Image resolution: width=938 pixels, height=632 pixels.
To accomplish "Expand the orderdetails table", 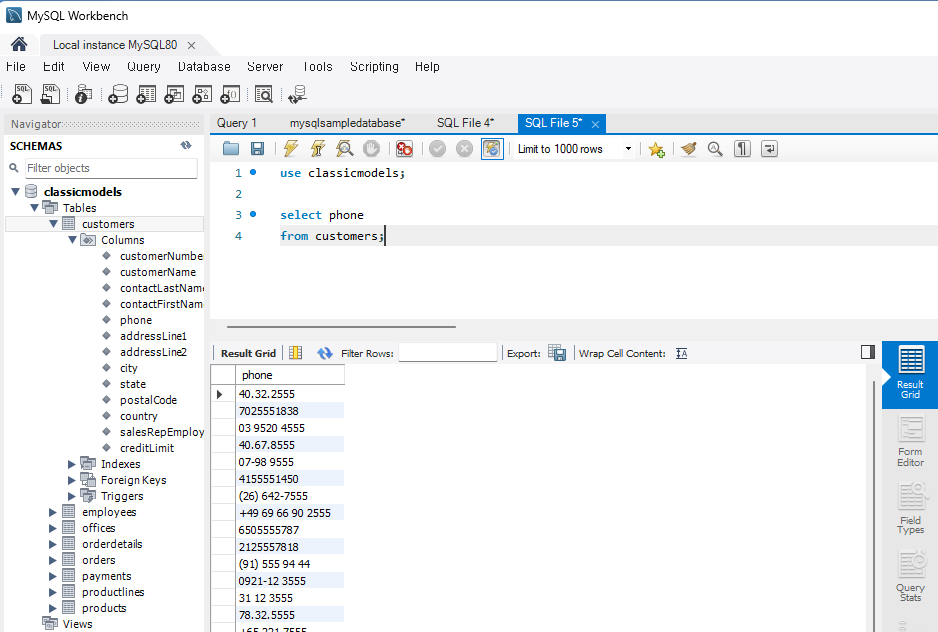I will 53,544.
